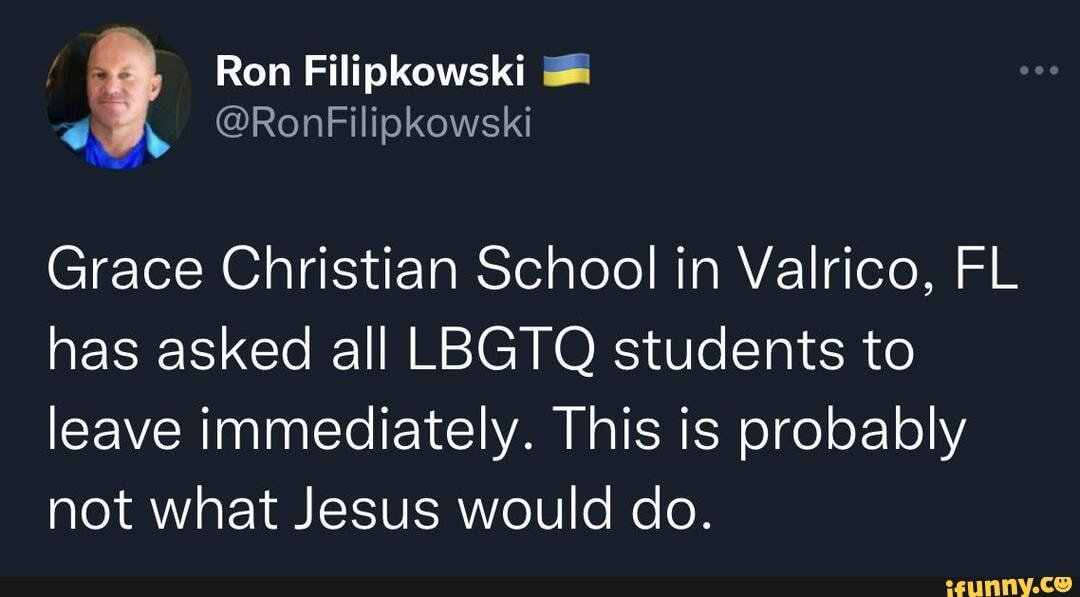The height and width of the screenshot is (597, 1080).
Task: Click the ifunny.co watermark logo
Action: (1011, 586)
